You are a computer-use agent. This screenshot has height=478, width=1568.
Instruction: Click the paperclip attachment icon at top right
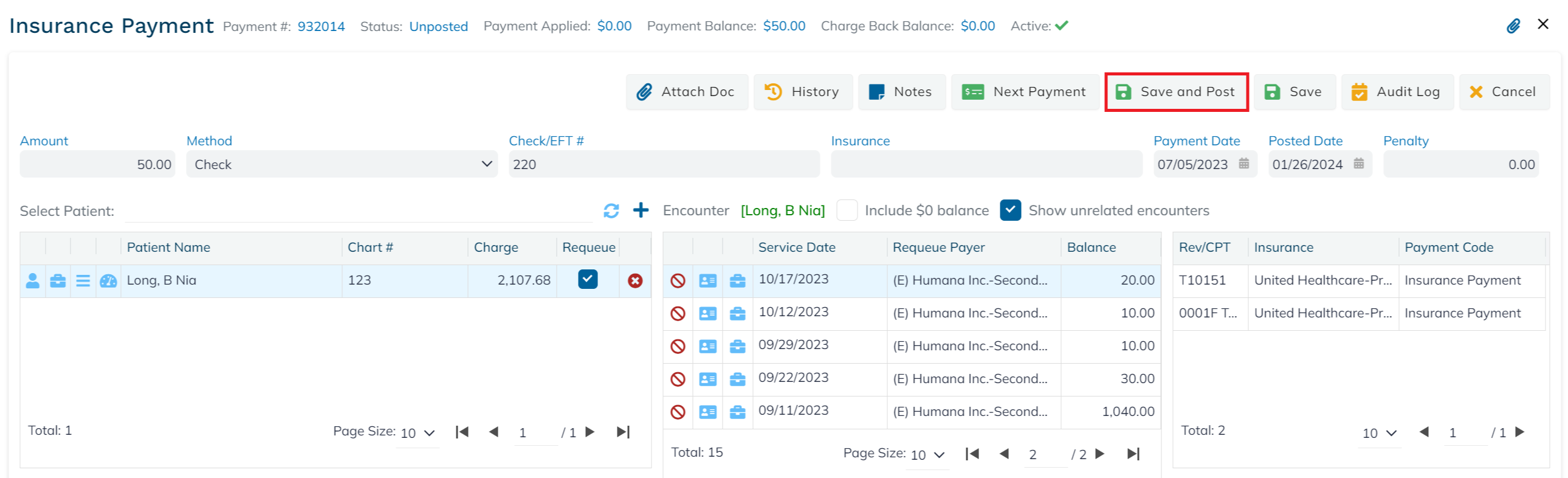click(1513, 26)
